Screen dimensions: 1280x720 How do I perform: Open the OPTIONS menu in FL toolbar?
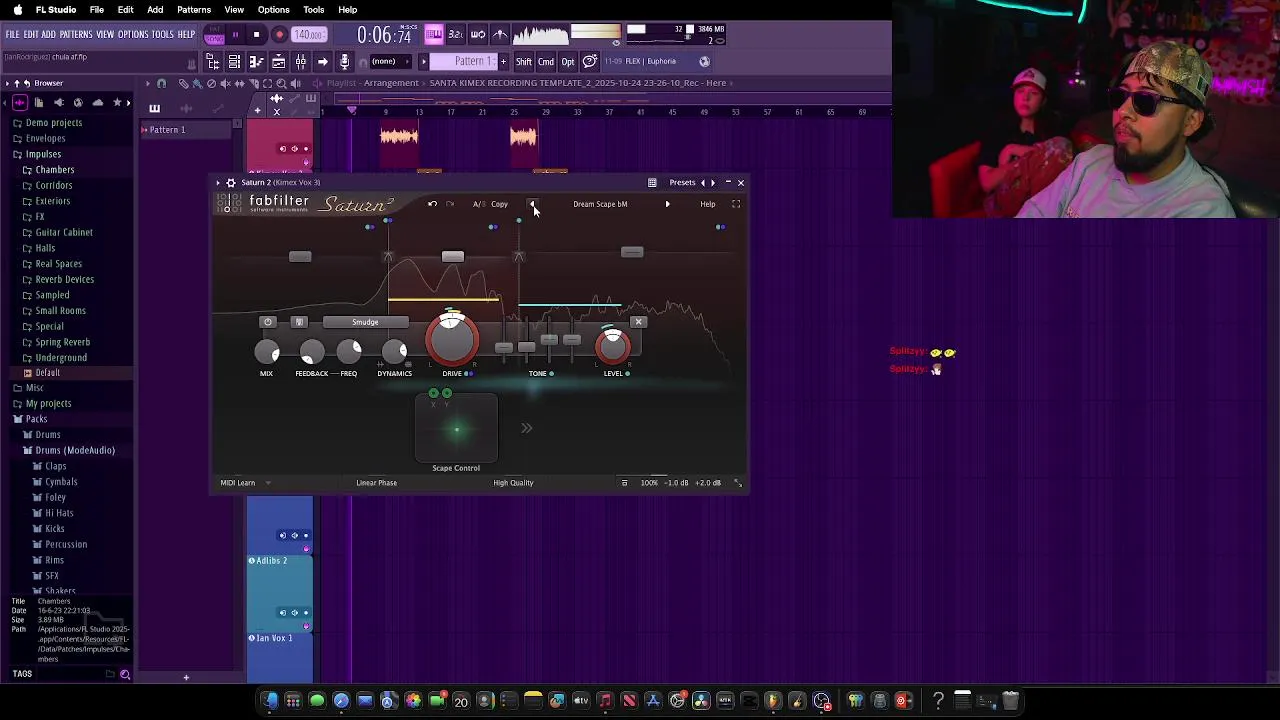133,35
